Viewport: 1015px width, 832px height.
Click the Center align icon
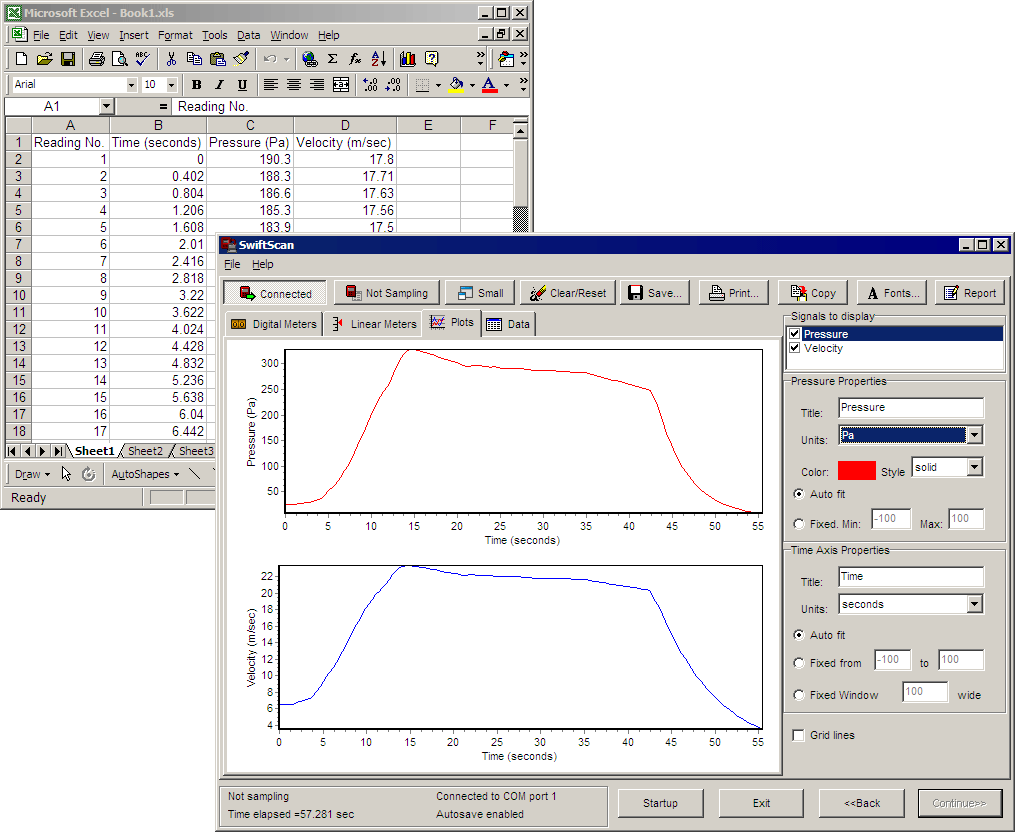pos(294,85)
